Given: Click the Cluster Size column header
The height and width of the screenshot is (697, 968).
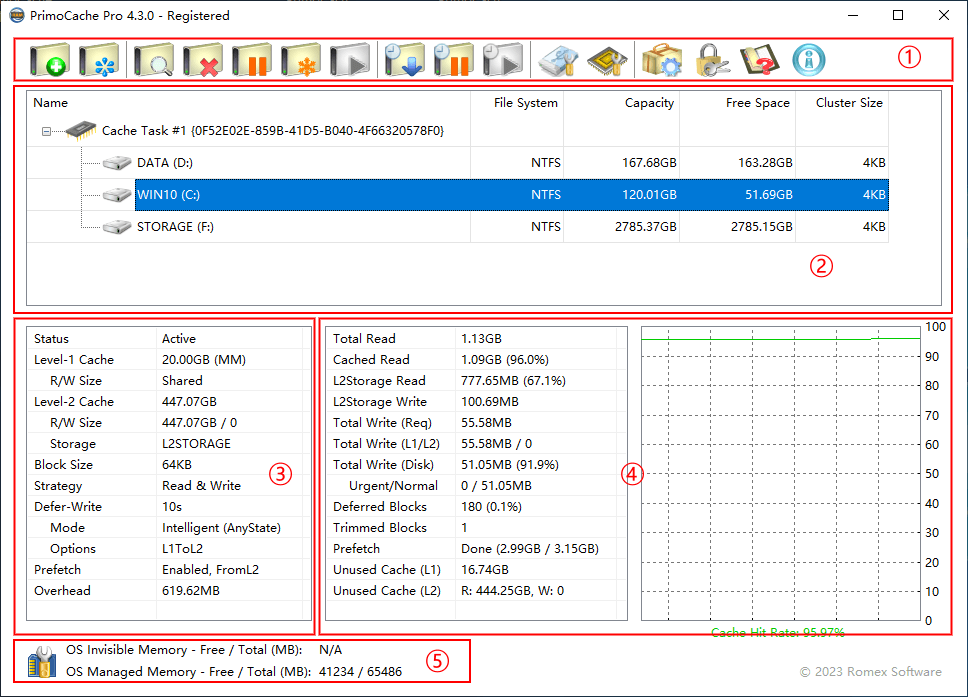Looking at the screenshot, I should 842,102.
